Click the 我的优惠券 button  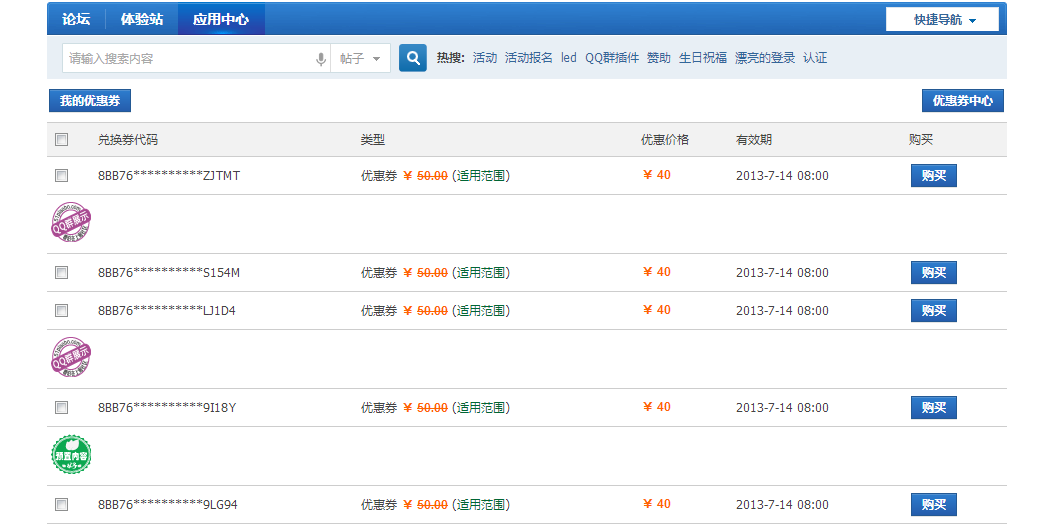point(90,101)
